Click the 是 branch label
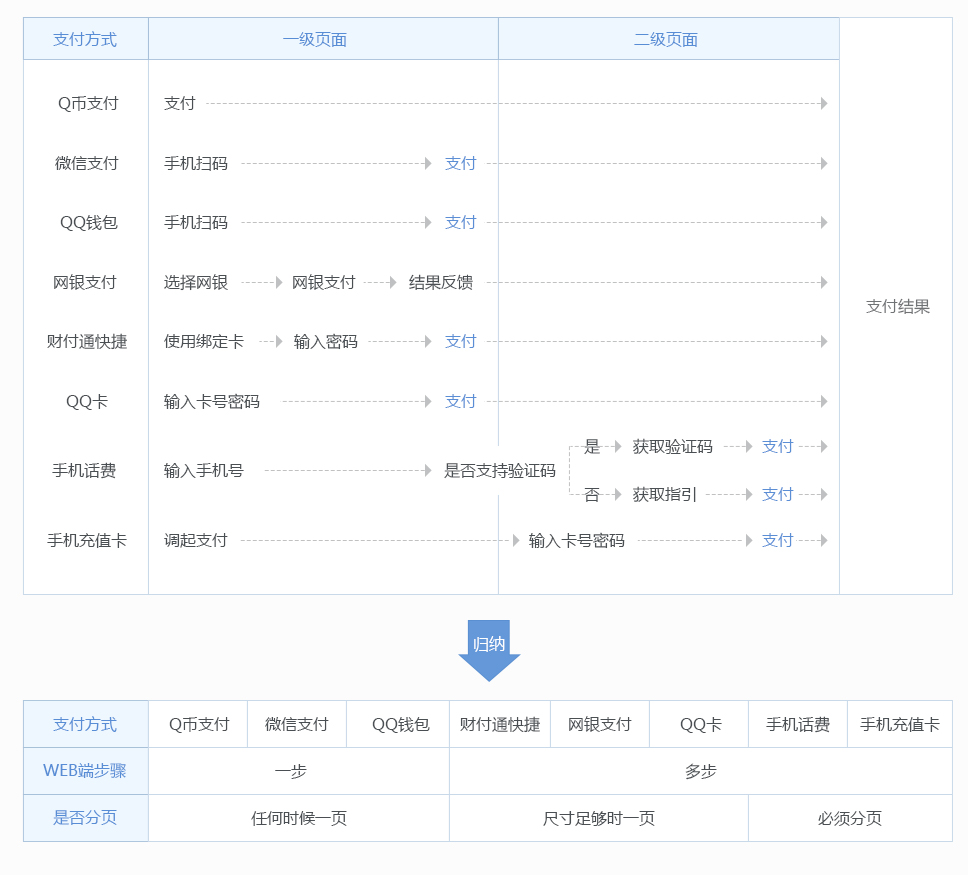Viewport: 968px width, 875px height. [592, 446]
